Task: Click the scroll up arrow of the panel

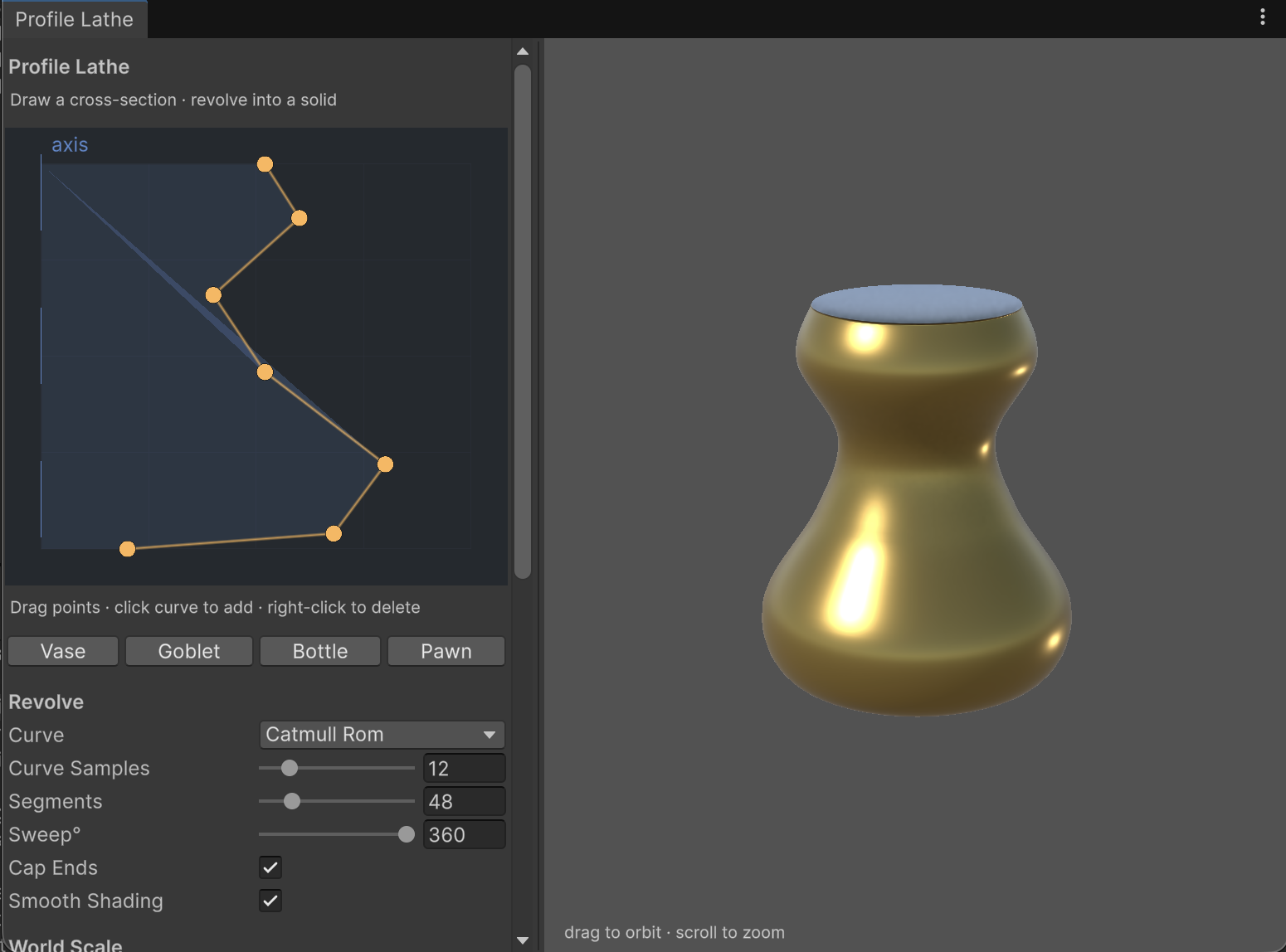Action: 523,51
